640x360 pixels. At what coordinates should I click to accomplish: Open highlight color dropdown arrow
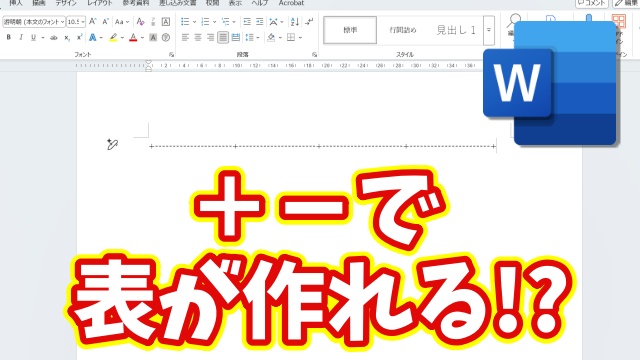point(122,38)
